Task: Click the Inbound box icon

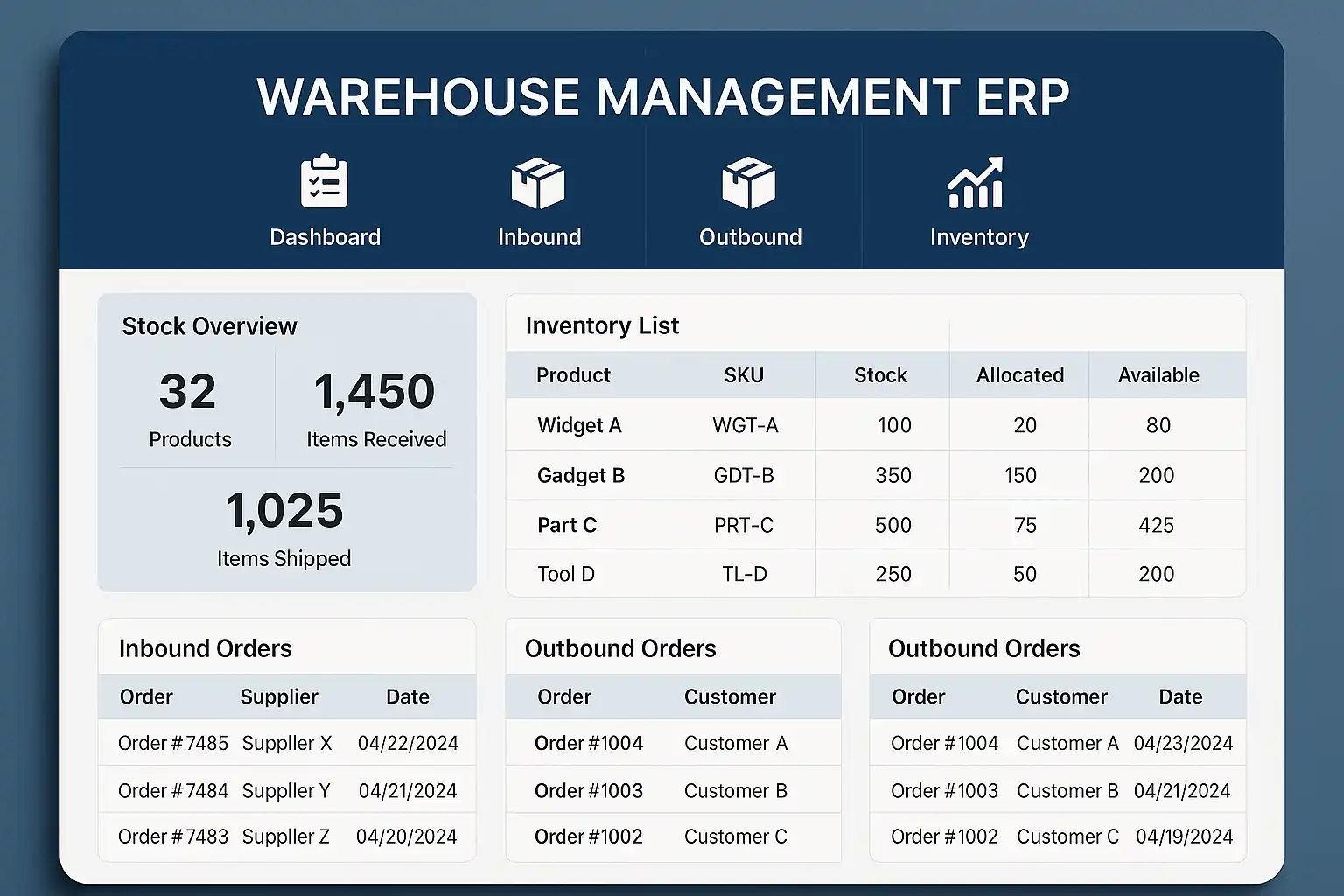Action: tap(538, 184)
